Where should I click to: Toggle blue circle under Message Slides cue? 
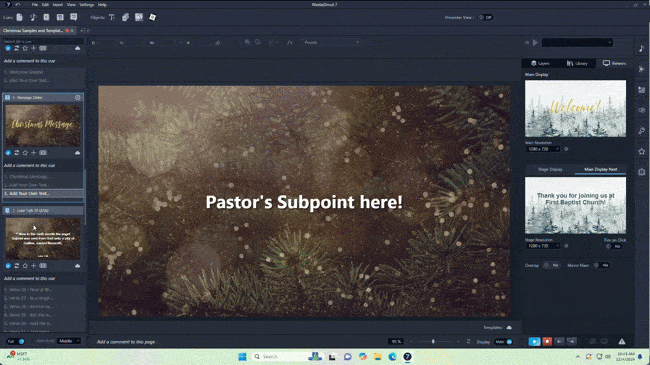(x=8, y=153)
